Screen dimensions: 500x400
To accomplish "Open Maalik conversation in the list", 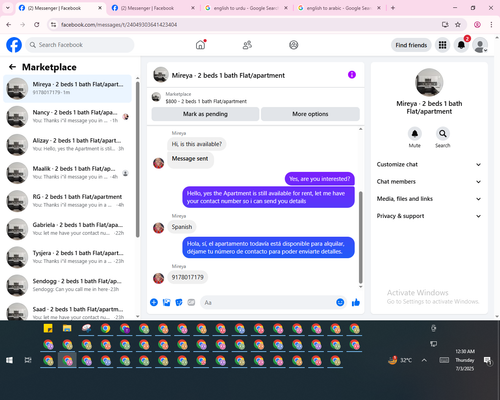I will click(68, 173).
